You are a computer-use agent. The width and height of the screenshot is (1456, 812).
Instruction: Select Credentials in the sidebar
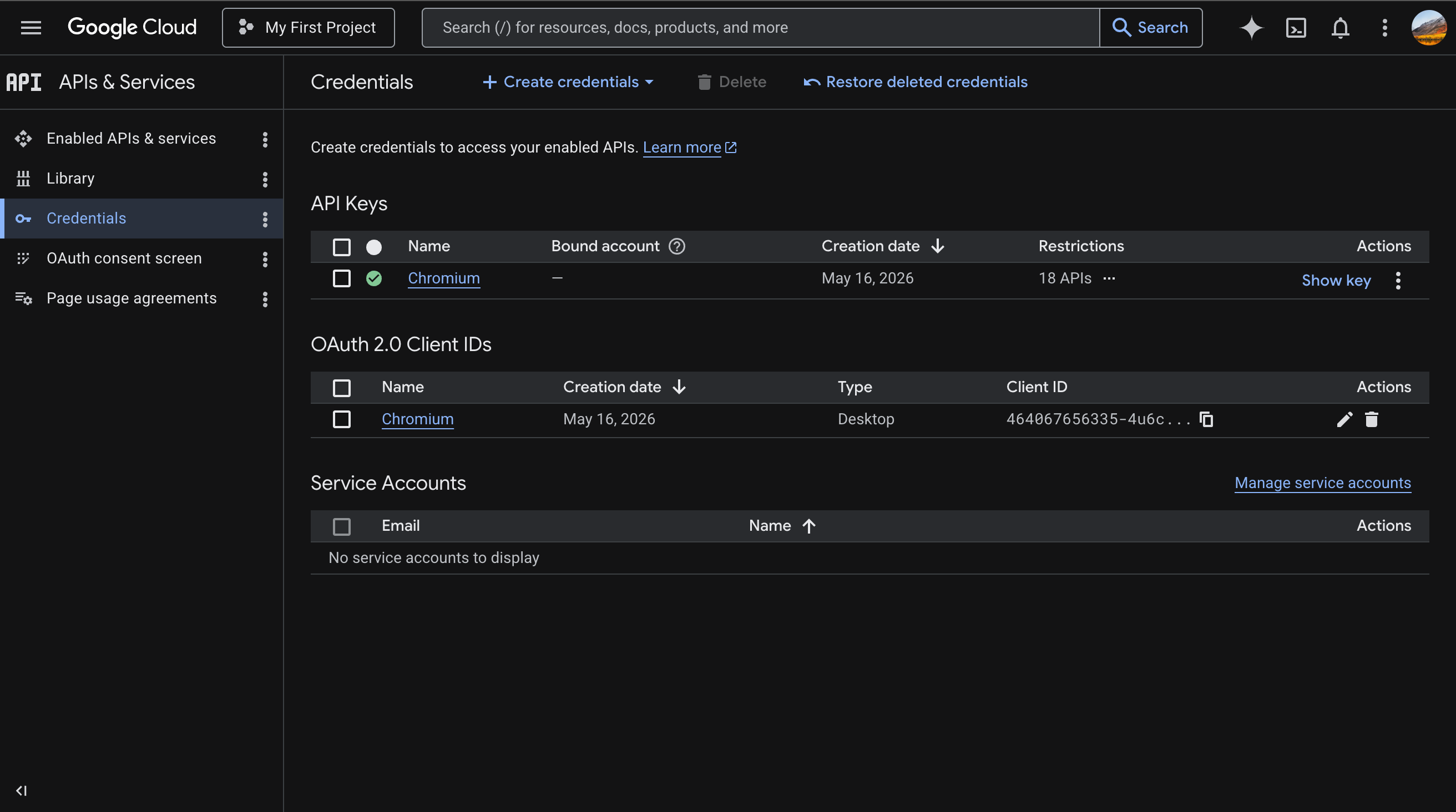[141, 219]
